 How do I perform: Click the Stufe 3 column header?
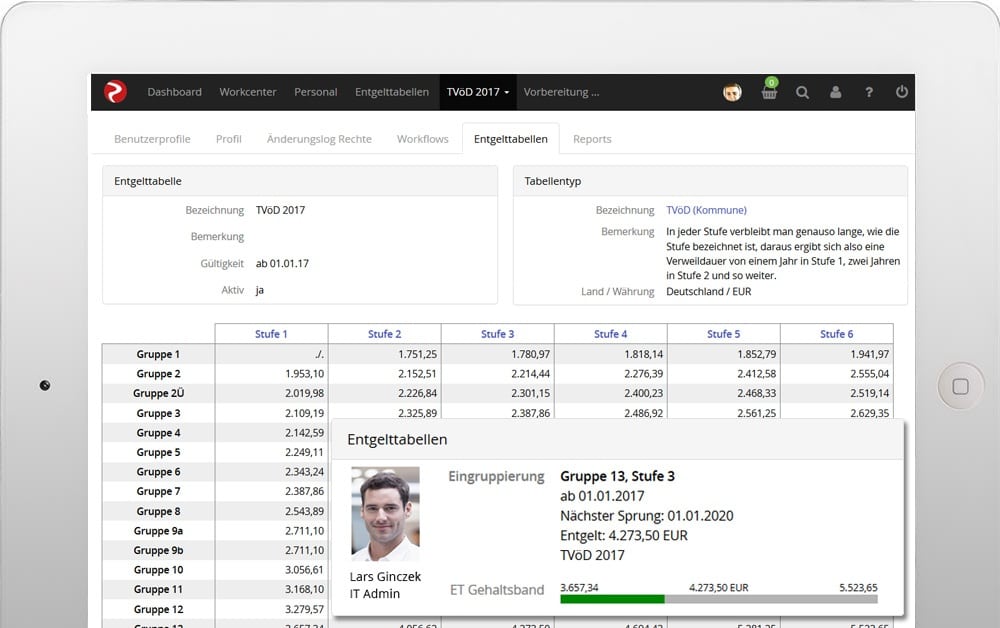[x=497, y=334]
